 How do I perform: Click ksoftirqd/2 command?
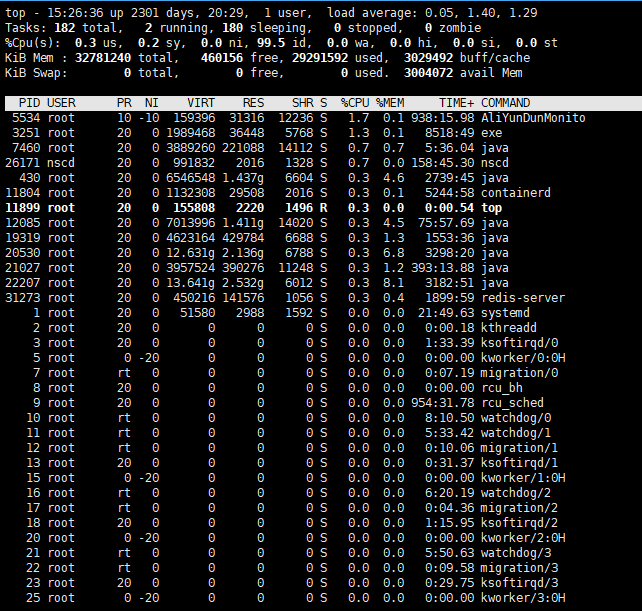click(x=519, y=523)
